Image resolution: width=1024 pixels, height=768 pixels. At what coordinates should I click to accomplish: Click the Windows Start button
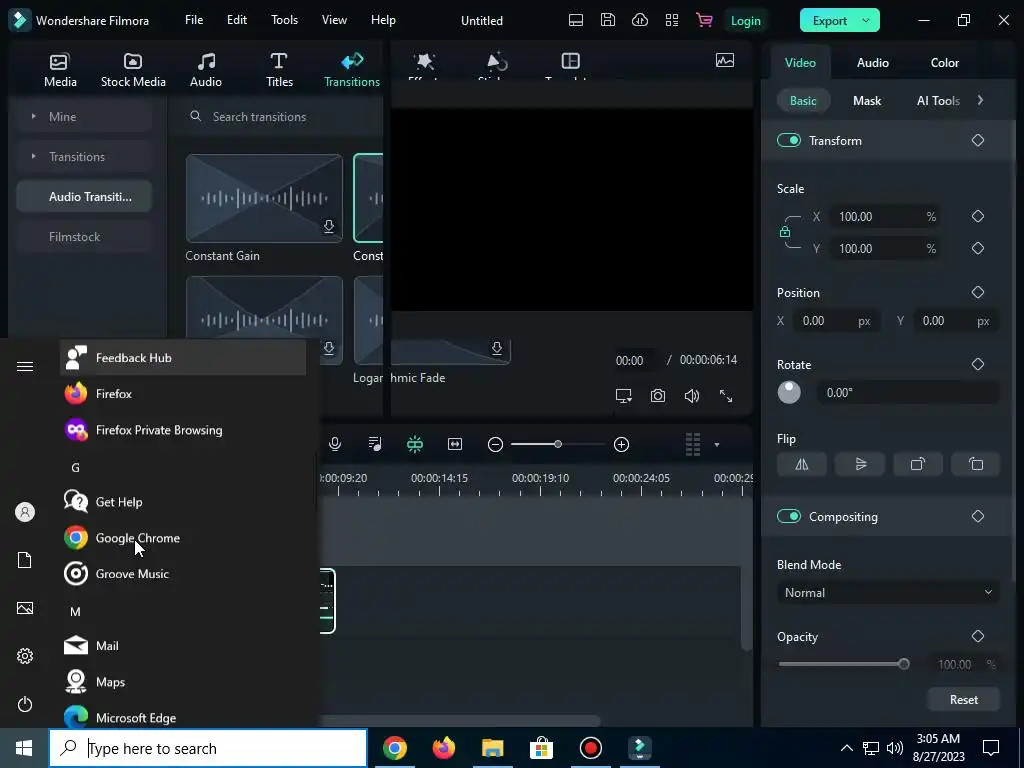(24, 748)
